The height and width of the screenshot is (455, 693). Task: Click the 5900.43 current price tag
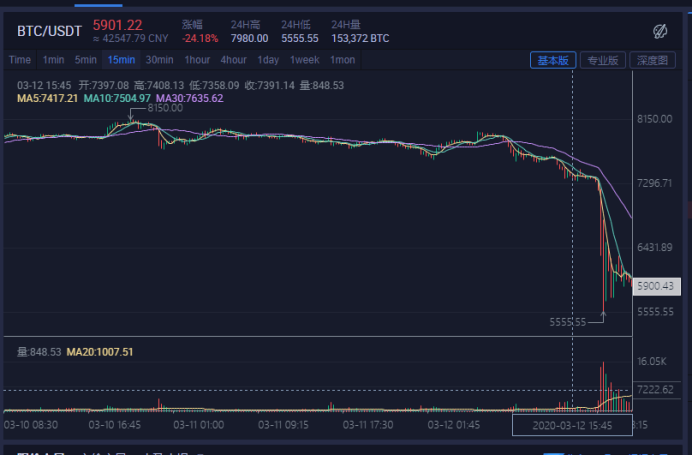(656, 286)
